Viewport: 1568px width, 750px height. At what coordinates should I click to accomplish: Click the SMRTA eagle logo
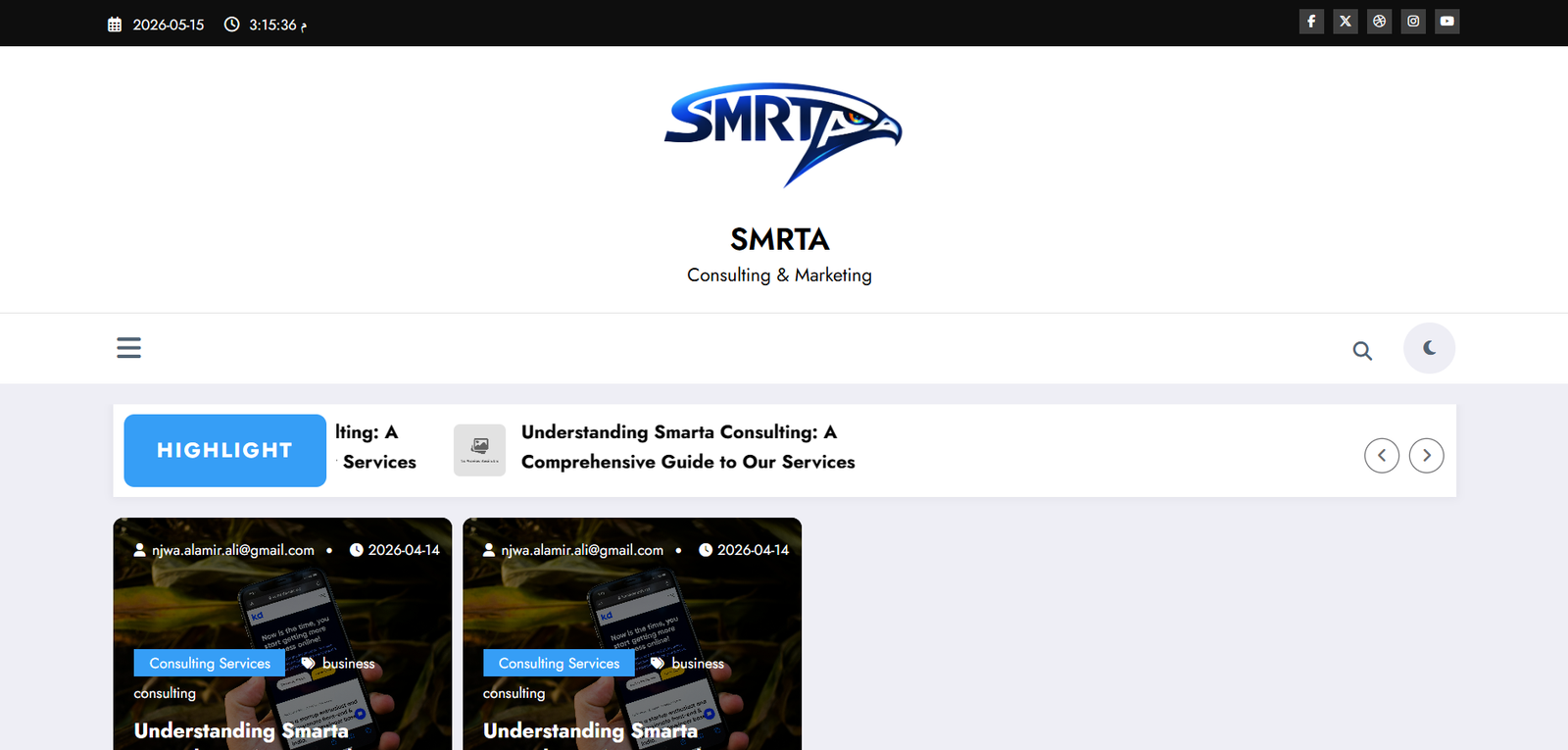pyautogui.click(x=783, y=134)
